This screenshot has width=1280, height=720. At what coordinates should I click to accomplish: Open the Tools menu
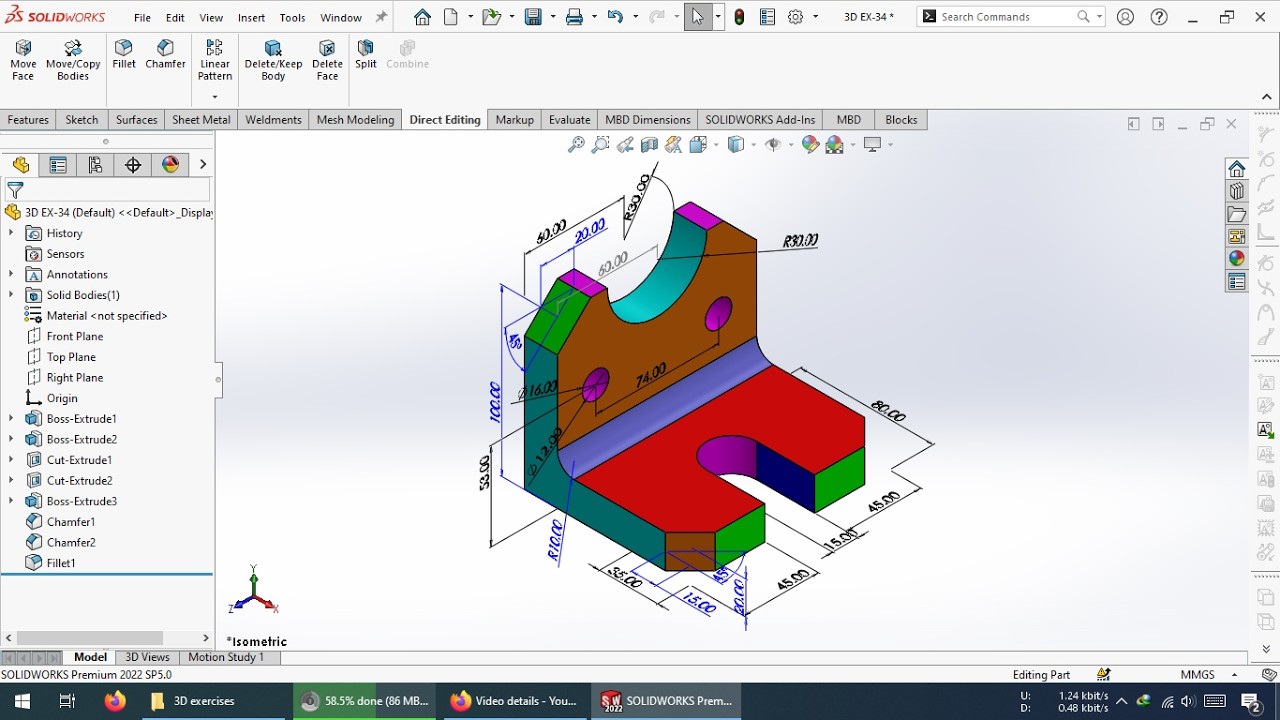[292, 18]
